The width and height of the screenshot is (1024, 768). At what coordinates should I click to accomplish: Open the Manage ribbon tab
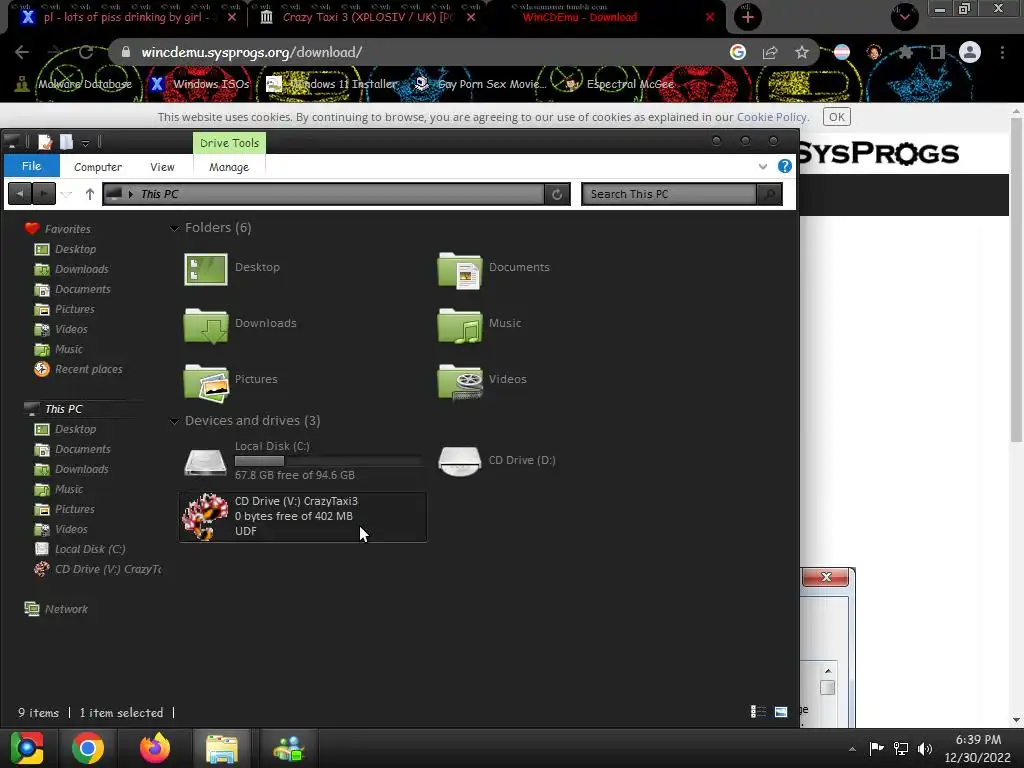pyautogui.click(x=229, y=167)
